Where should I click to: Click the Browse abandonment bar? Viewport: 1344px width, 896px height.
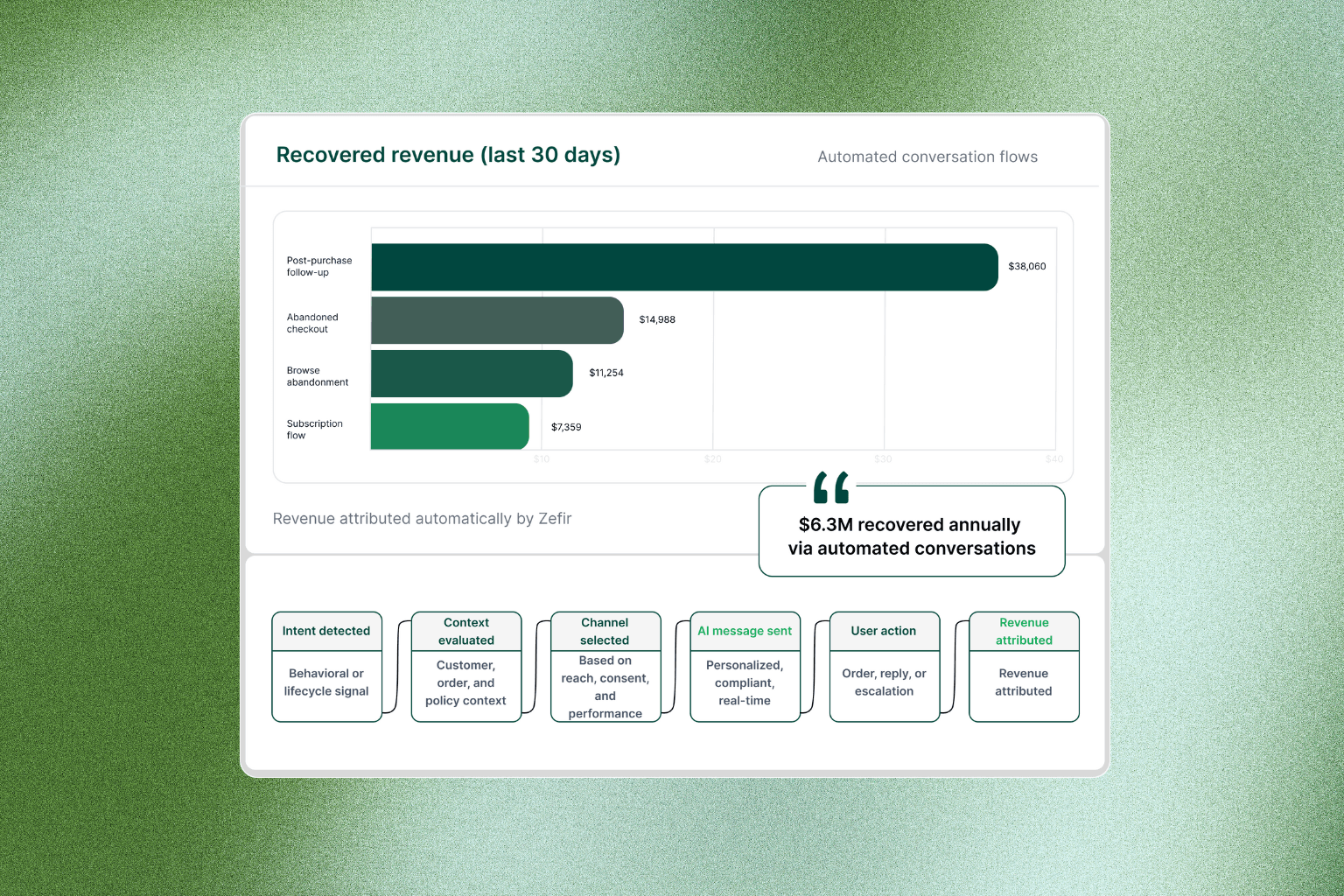click(x=472, y=374)
